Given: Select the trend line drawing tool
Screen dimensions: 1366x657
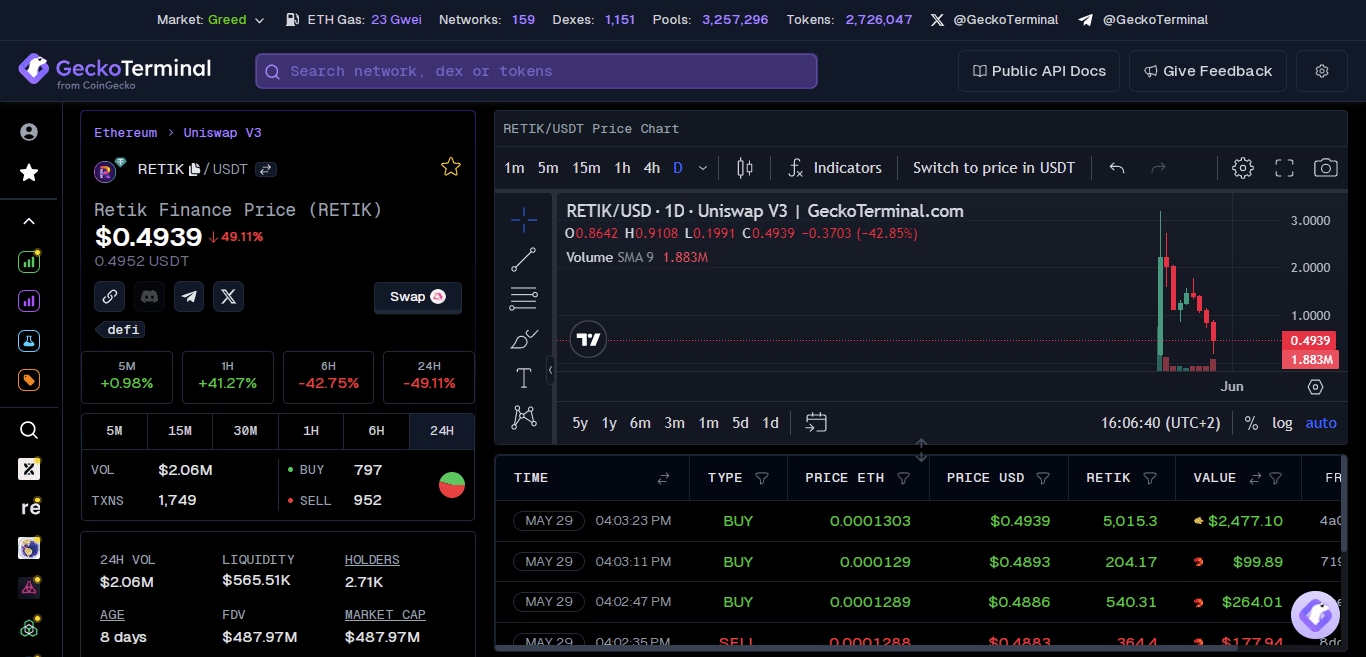Looking at the screenshot, I should 524,260.
